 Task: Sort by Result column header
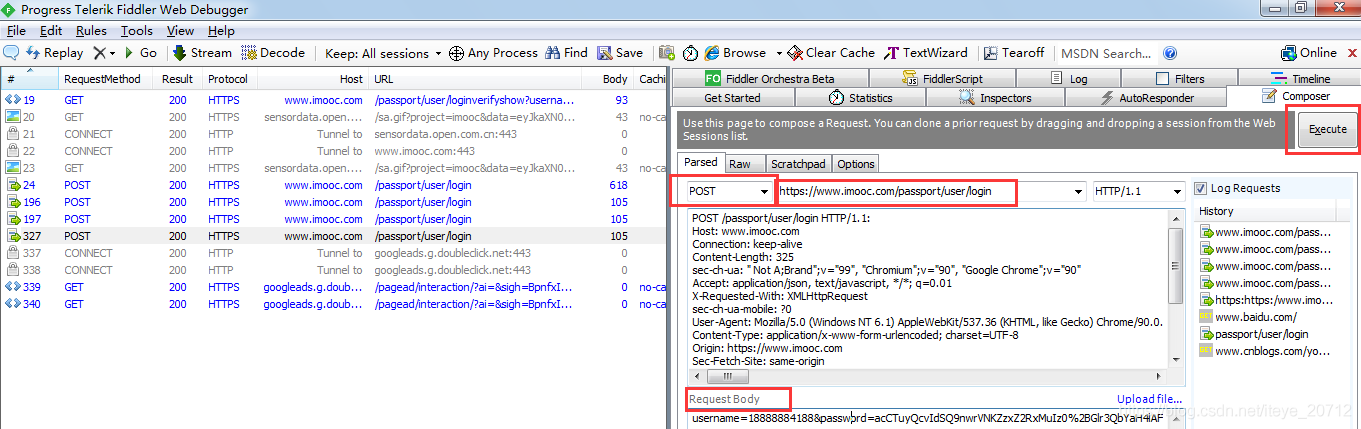179,79
